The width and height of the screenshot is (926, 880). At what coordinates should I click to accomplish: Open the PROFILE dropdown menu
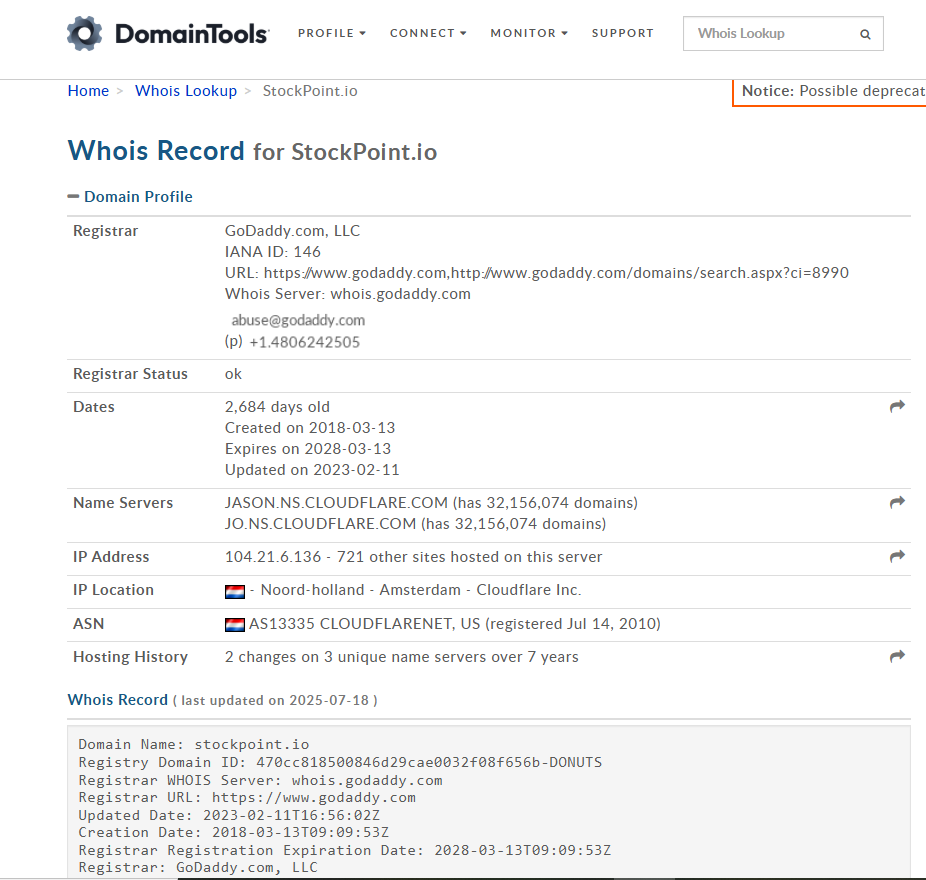(x=331, y=33)
